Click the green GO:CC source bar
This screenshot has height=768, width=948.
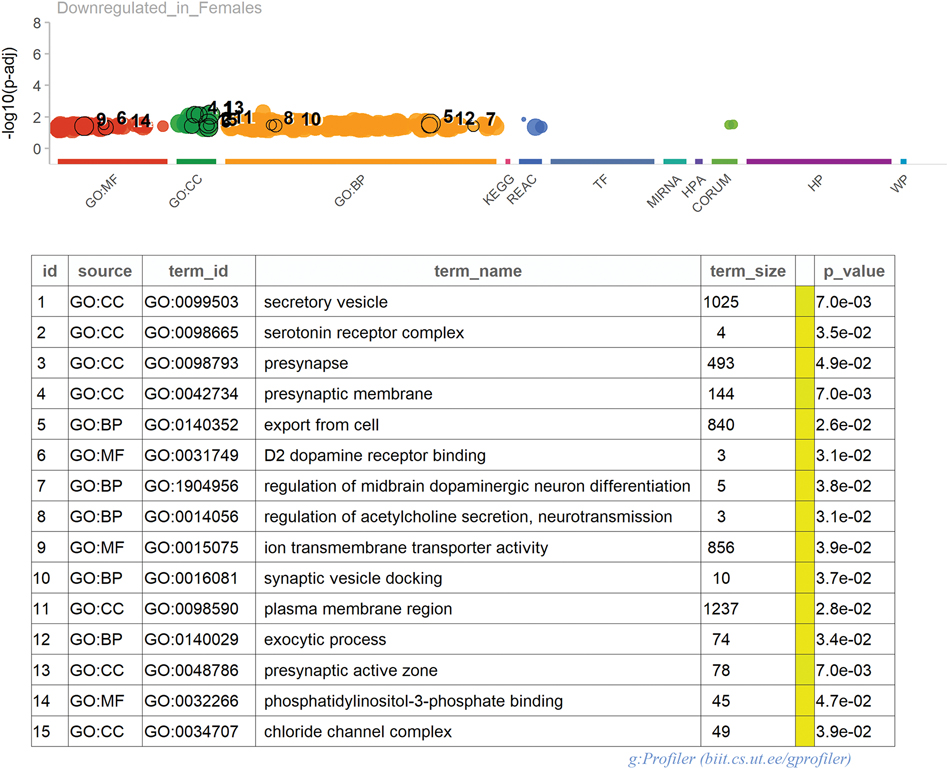(x=196, y=161)
